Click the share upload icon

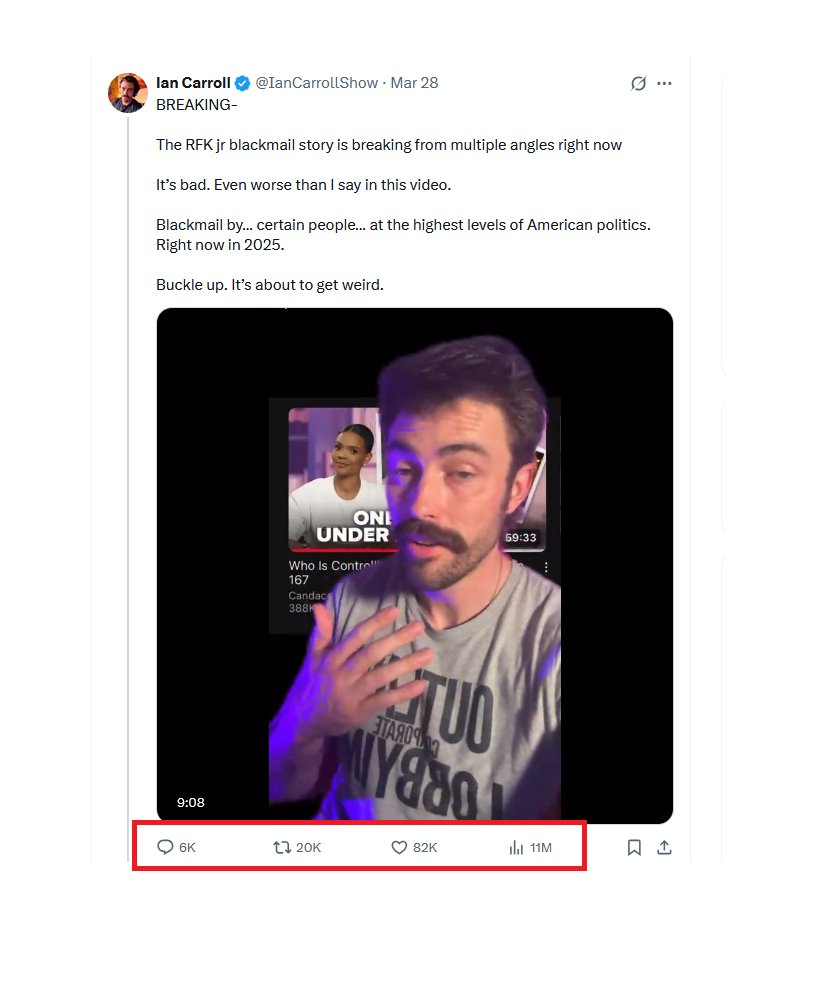tap(664, 847)
